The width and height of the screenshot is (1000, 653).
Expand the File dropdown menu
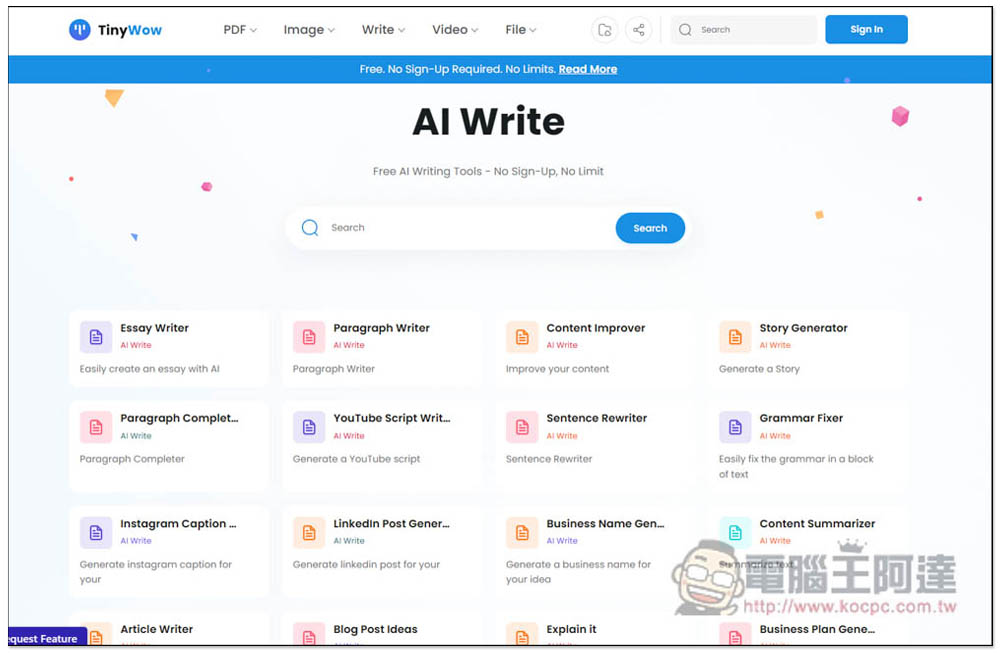point(520,30)
